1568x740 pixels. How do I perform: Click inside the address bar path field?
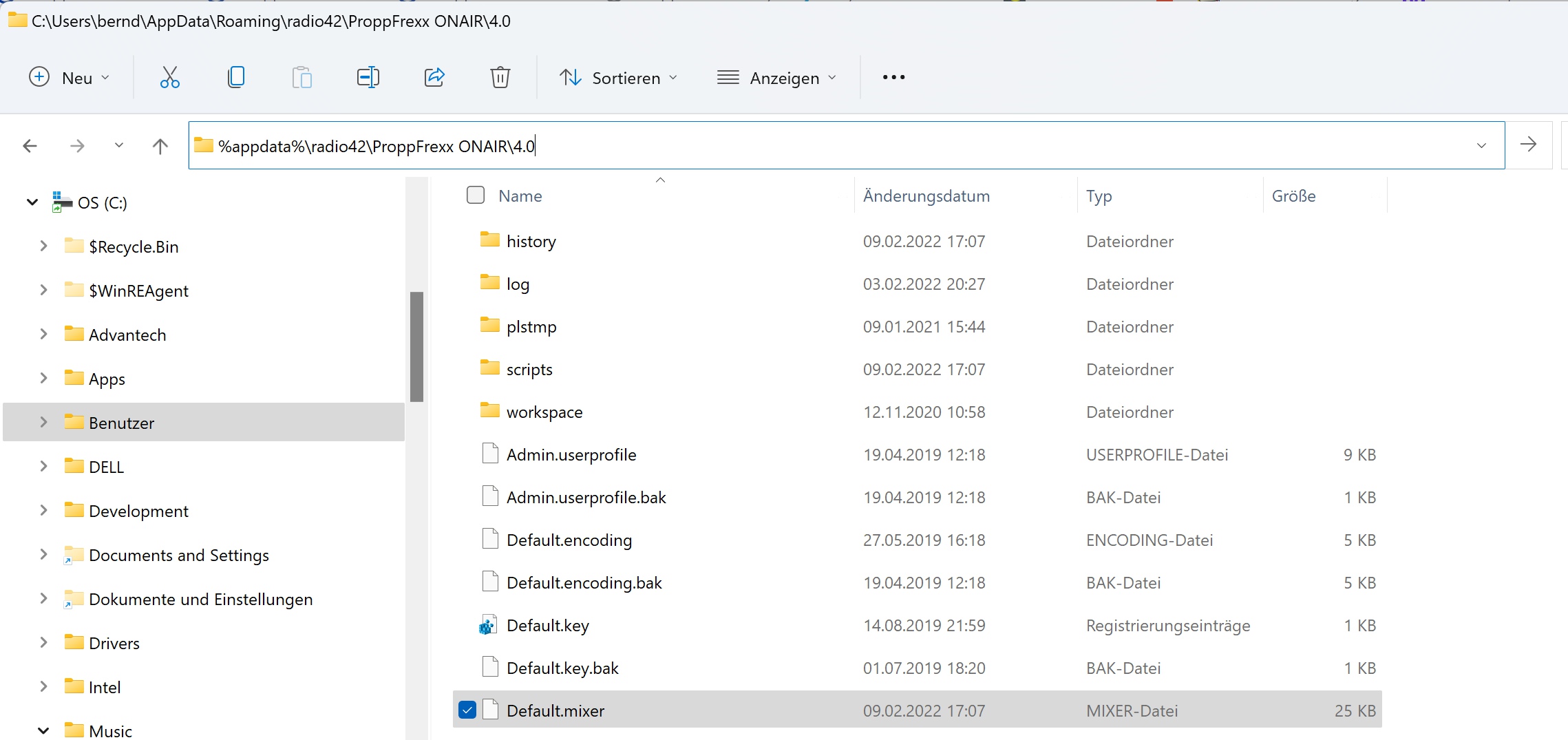[x=826, y=146]
